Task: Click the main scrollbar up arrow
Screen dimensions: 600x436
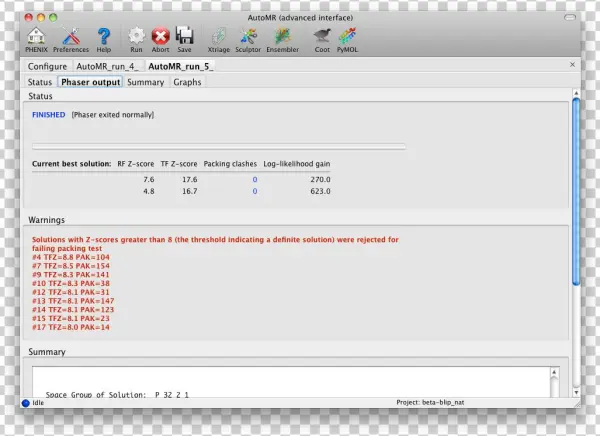Action: (x=576, y=93)
